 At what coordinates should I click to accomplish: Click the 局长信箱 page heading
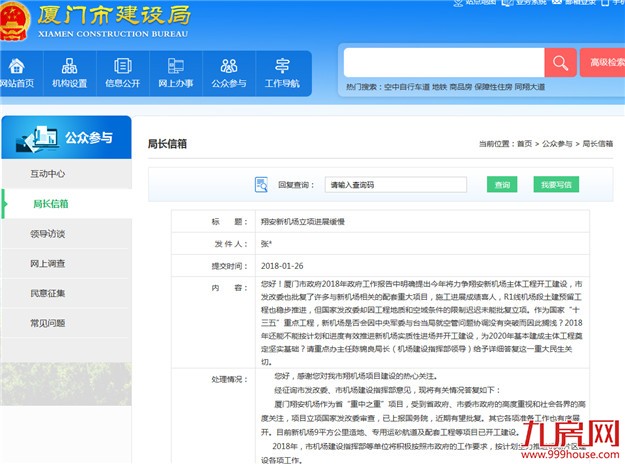pyautogui.click(x=167, y=144)
